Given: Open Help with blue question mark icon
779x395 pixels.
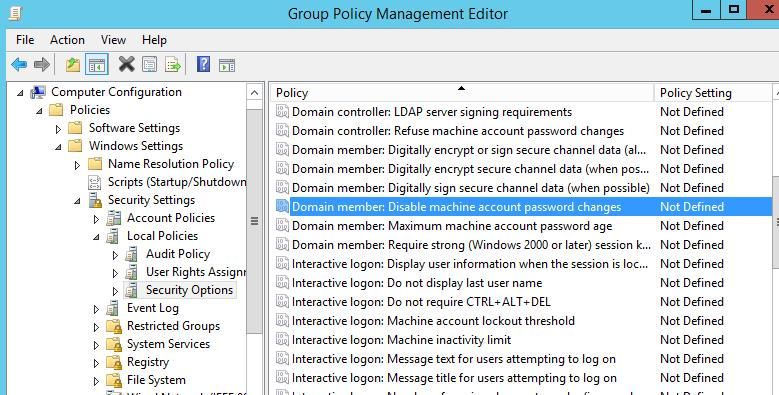Looking at the screenshot, I should [203, 64].
